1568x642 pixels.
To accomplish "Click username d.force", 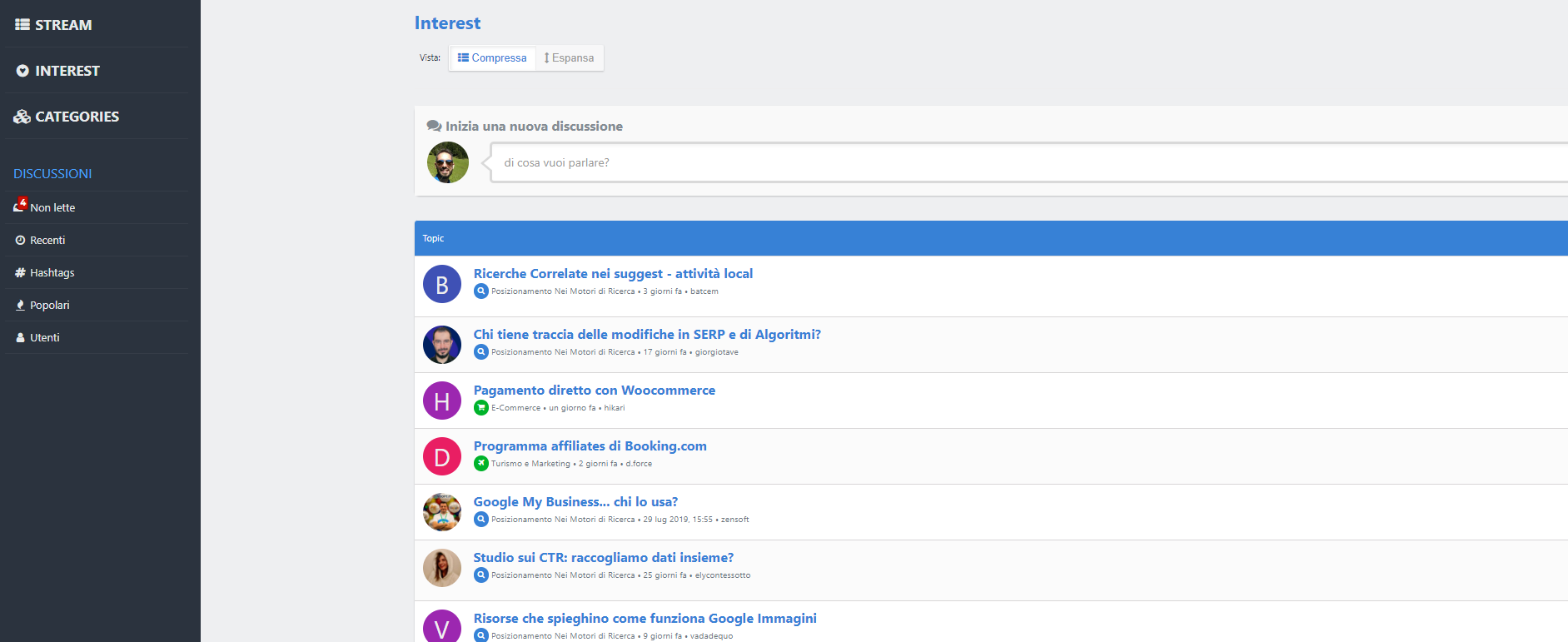I will coord(639,464).
